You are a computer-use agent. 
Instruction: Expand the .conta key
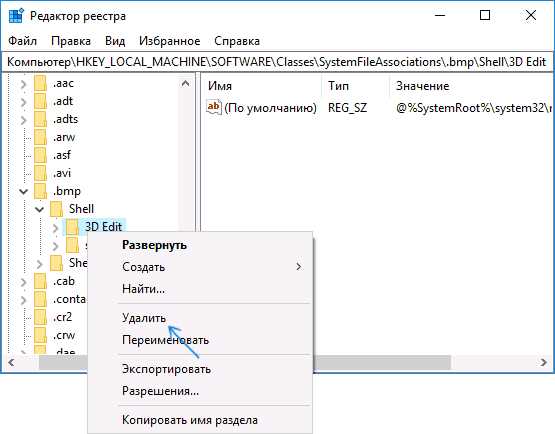pyautogui.click(x=23, y=300)
